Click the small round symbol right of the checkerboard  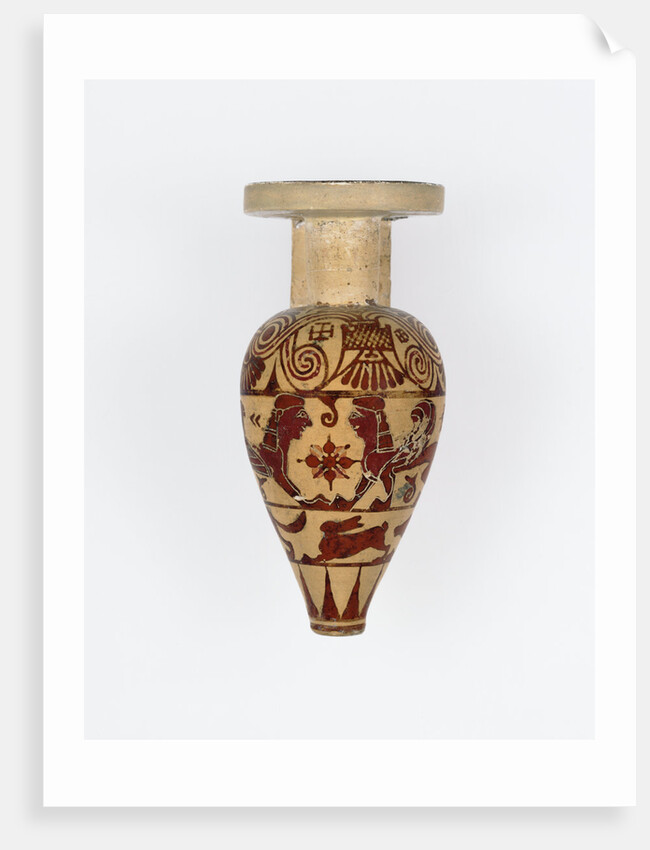403,335
